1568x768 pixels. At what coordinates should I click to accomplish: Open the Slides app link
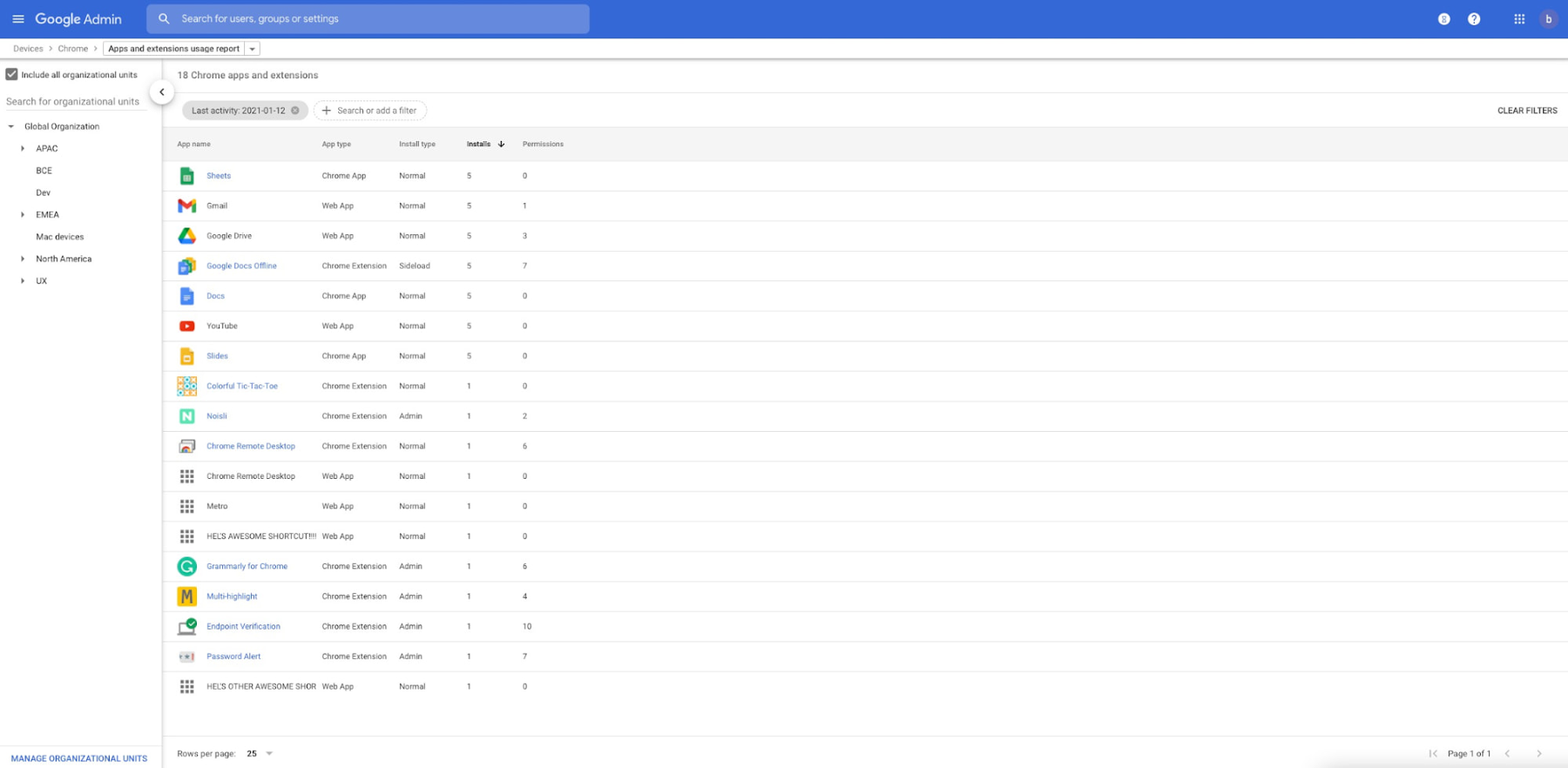tap(217, 356)
